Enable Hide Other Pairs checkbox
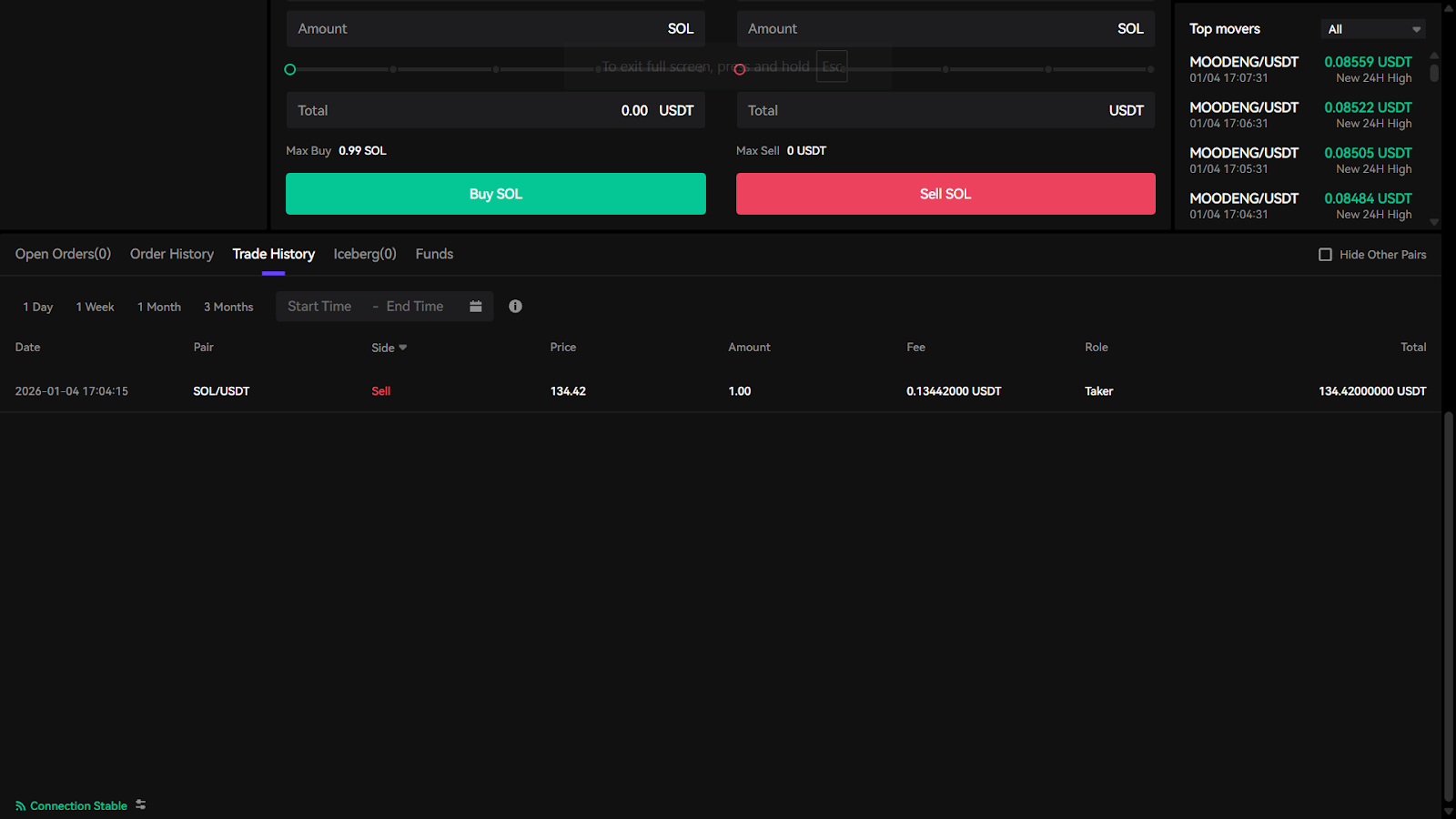 pos(1325,255)
